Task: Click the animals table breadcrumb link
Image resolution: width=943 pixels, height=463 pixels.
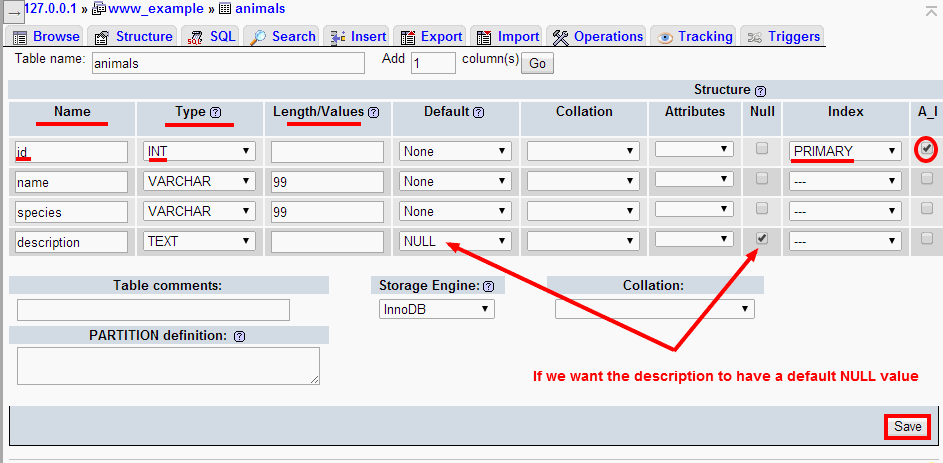Action: click(260, 8)
